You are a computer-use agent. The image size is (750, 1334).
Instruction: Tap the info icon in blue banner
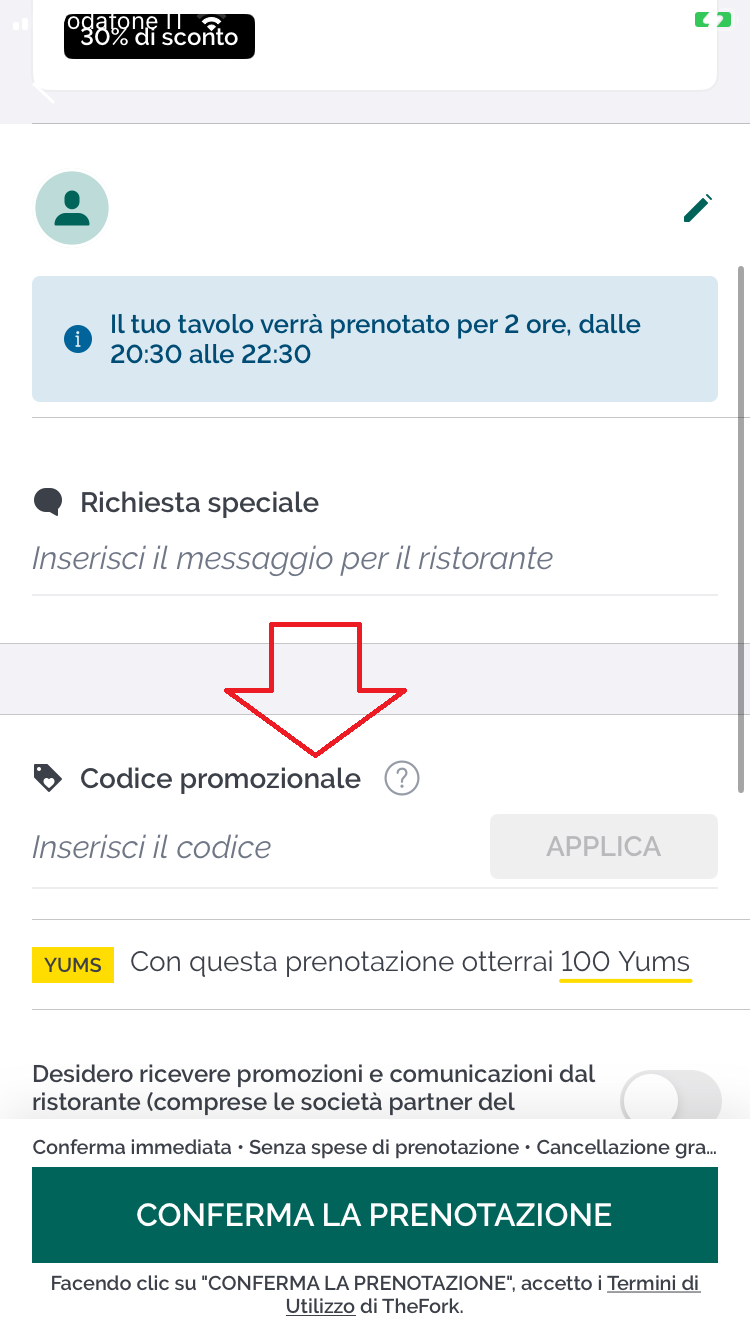[x=77, y=339]
